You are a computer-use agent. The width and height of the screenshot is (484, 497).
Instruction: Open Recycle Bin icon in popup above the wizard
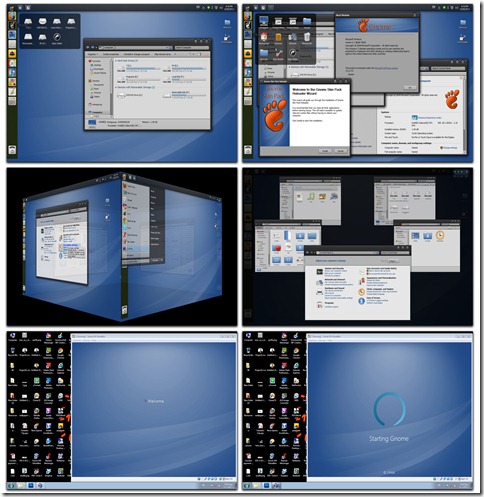(x=307, y=37)
